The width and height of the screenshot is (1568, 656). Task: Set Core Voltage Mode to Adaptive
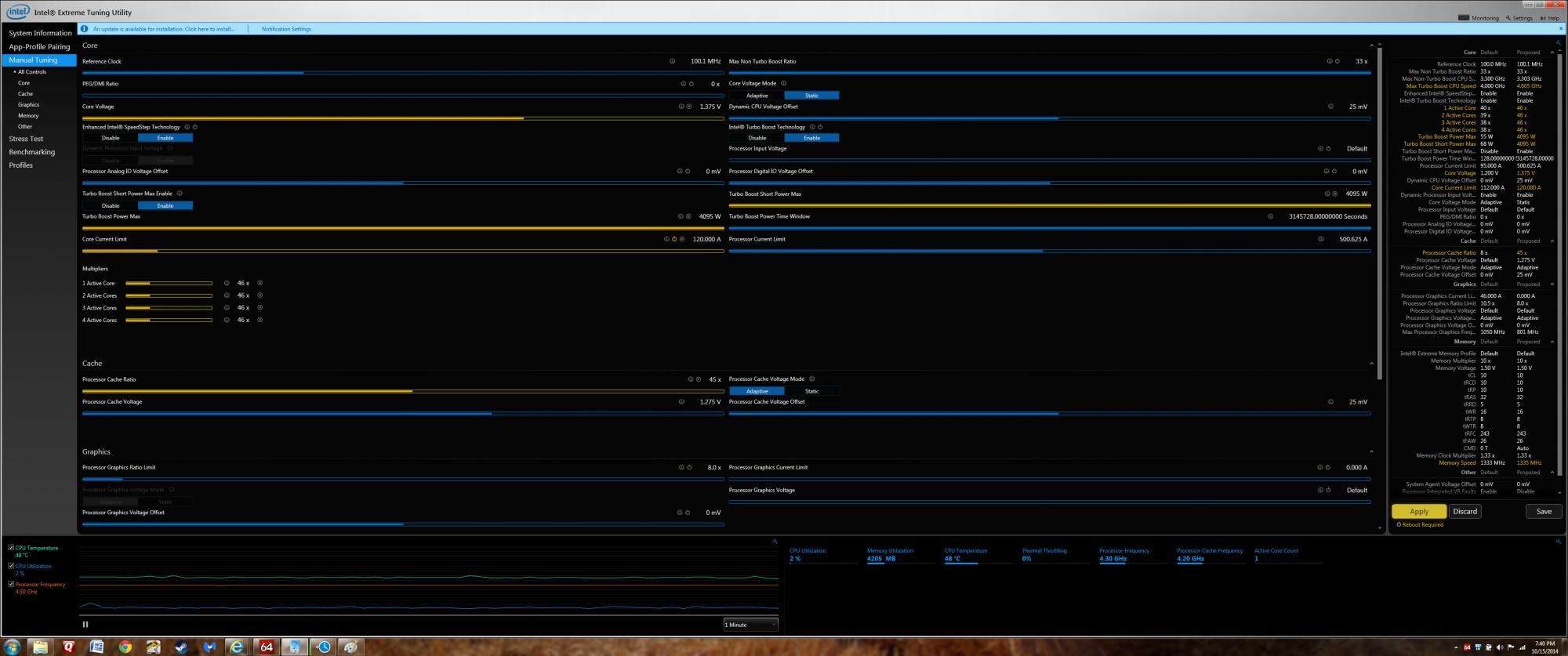[757, 96]
